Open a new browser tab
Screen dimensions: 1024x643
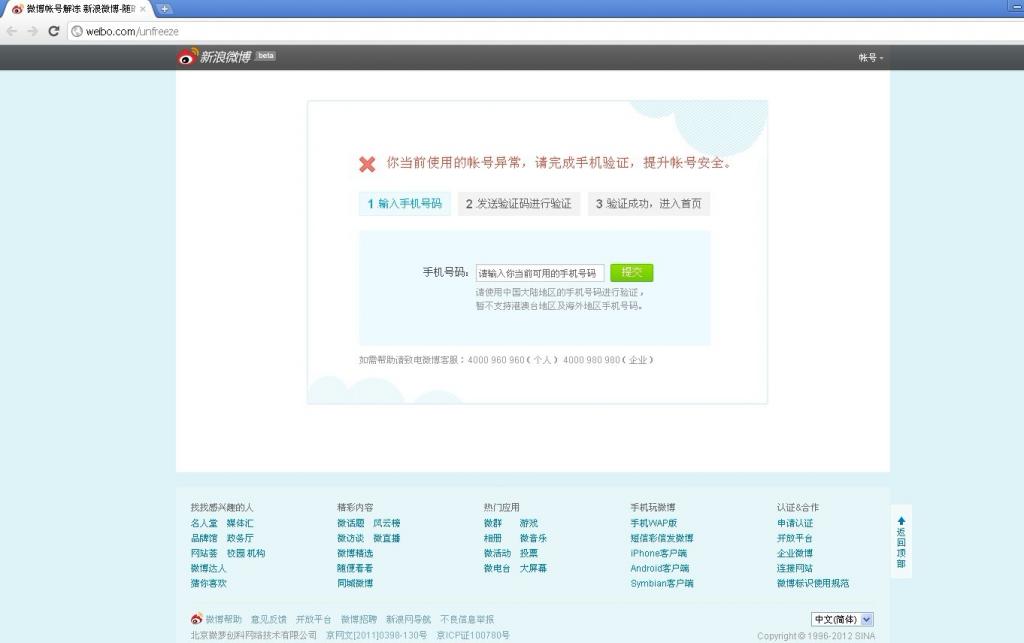pyautogui.click(x=165, y=9)
